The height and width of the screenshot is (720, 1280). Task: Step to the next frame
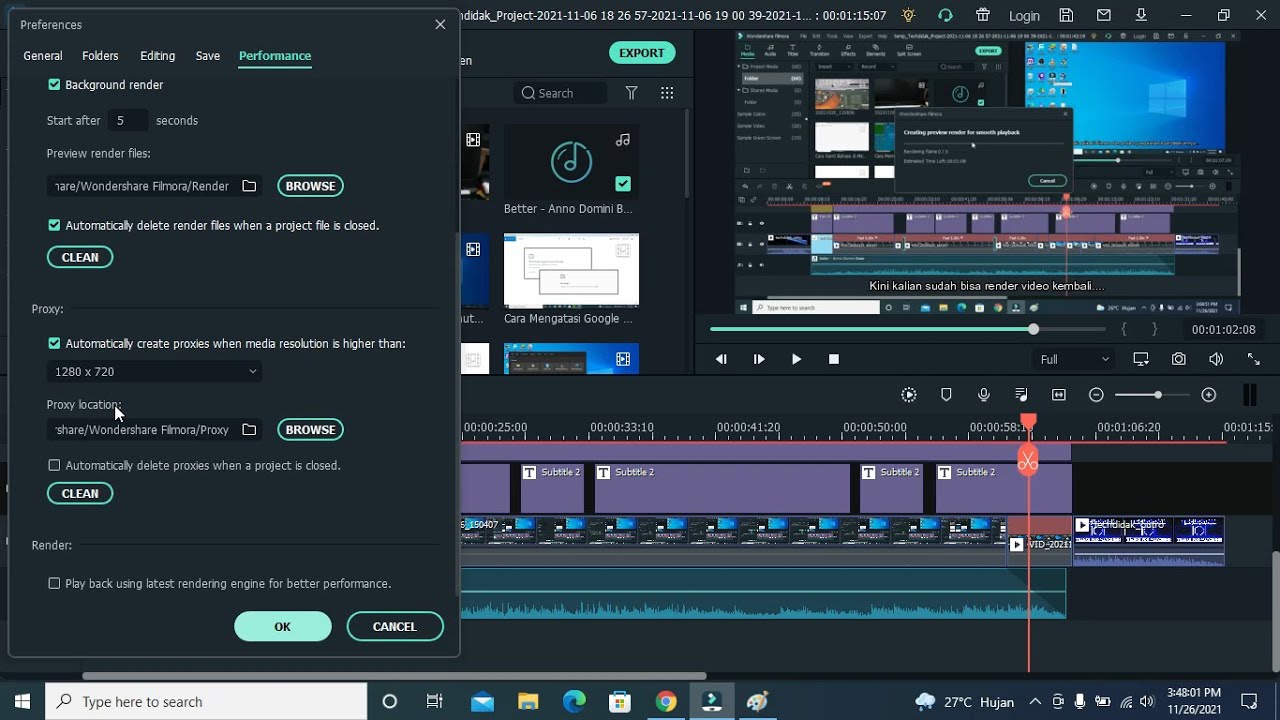click(x=759, y=359)
